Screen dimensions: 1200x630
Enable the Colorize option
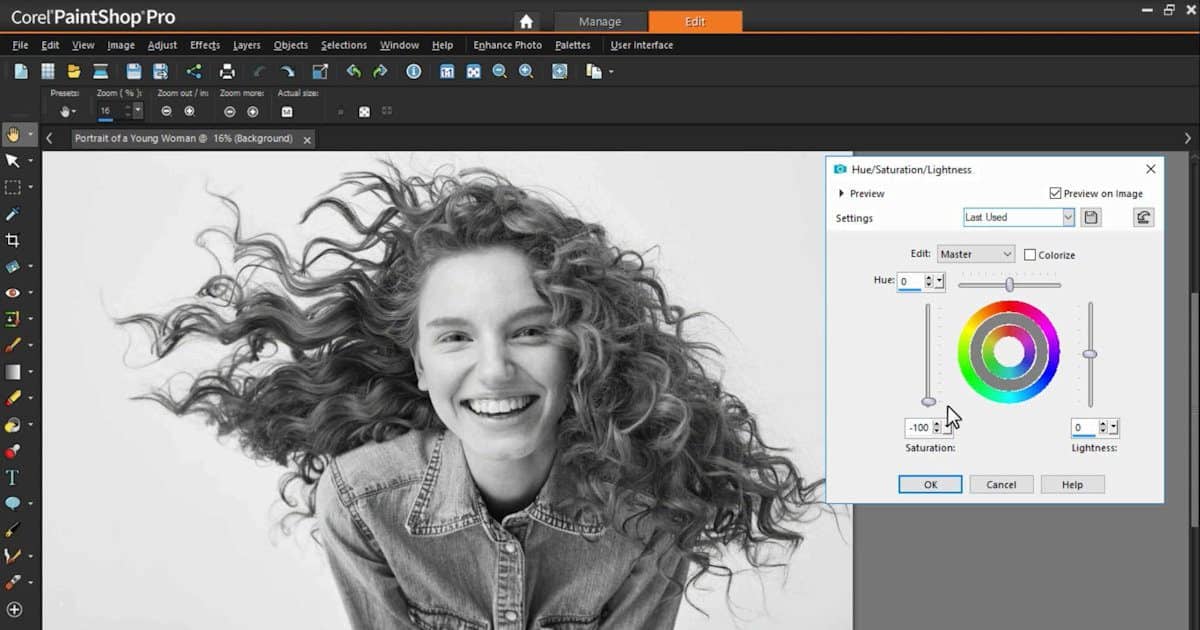pos(1030,254)
